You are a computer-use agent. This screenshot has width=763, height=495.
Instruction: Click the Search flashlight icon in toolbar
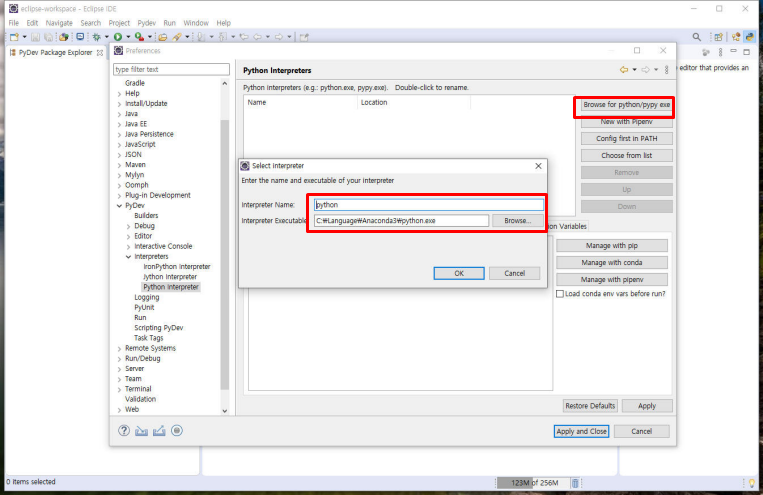(177, 37)
